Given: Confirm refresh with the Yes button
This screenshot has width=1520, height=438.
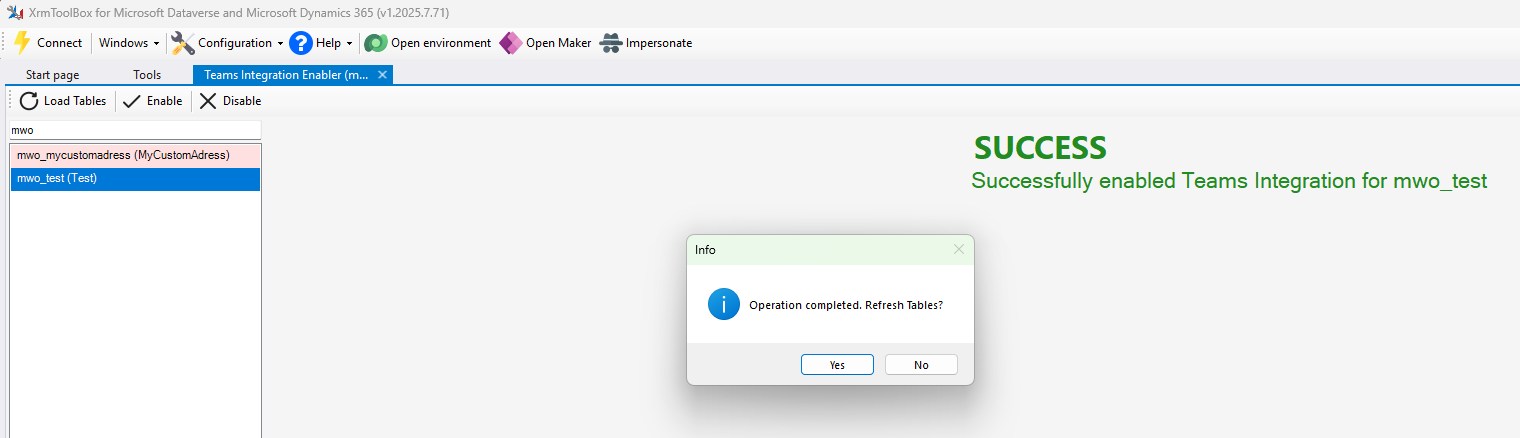Looking at the screenshot, I should point(837,365).
